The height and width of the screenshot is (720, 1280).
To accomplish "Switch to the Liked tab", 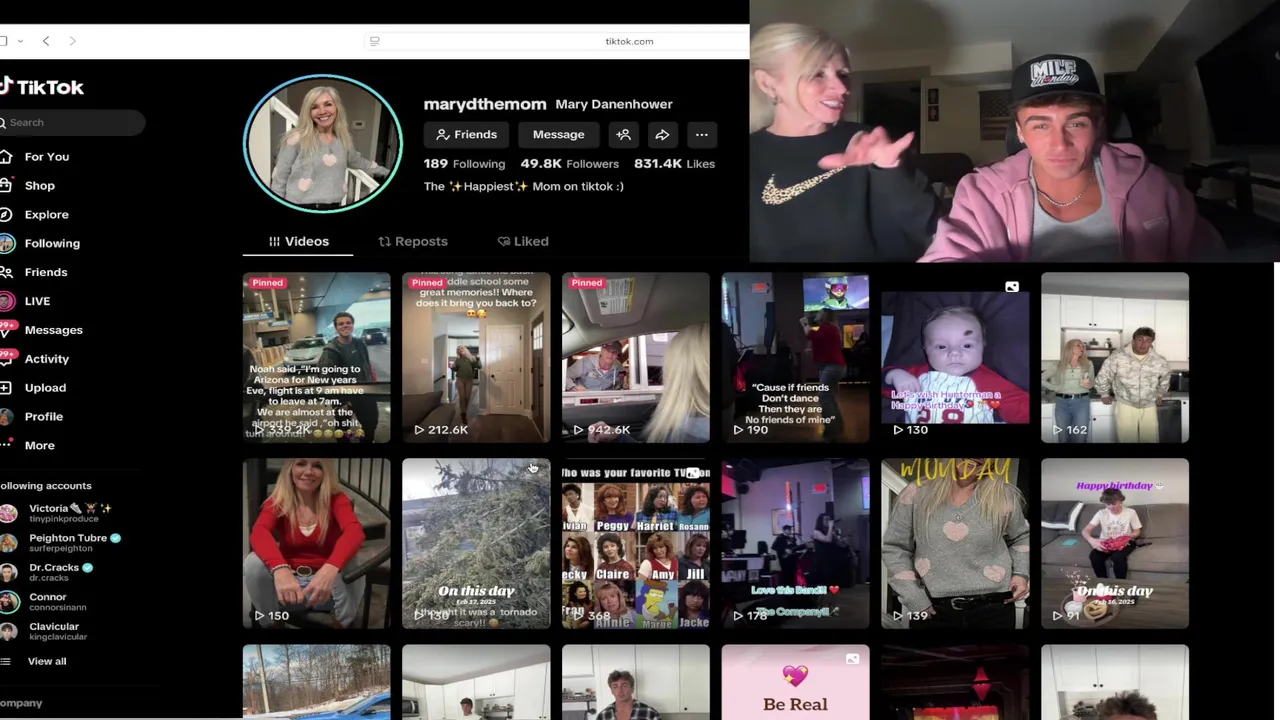I will [523, 241].
